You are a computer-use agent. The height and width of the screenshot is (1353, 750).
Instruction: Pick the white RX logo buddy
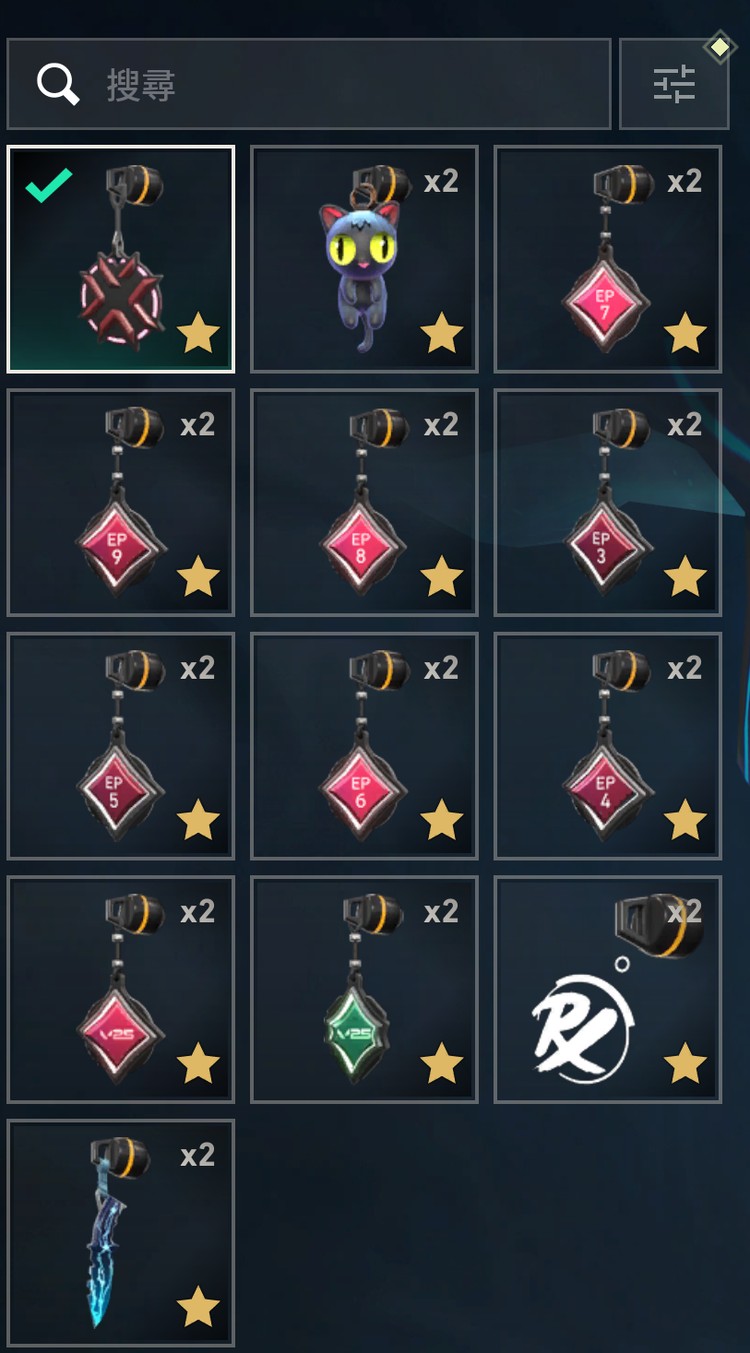607,990
